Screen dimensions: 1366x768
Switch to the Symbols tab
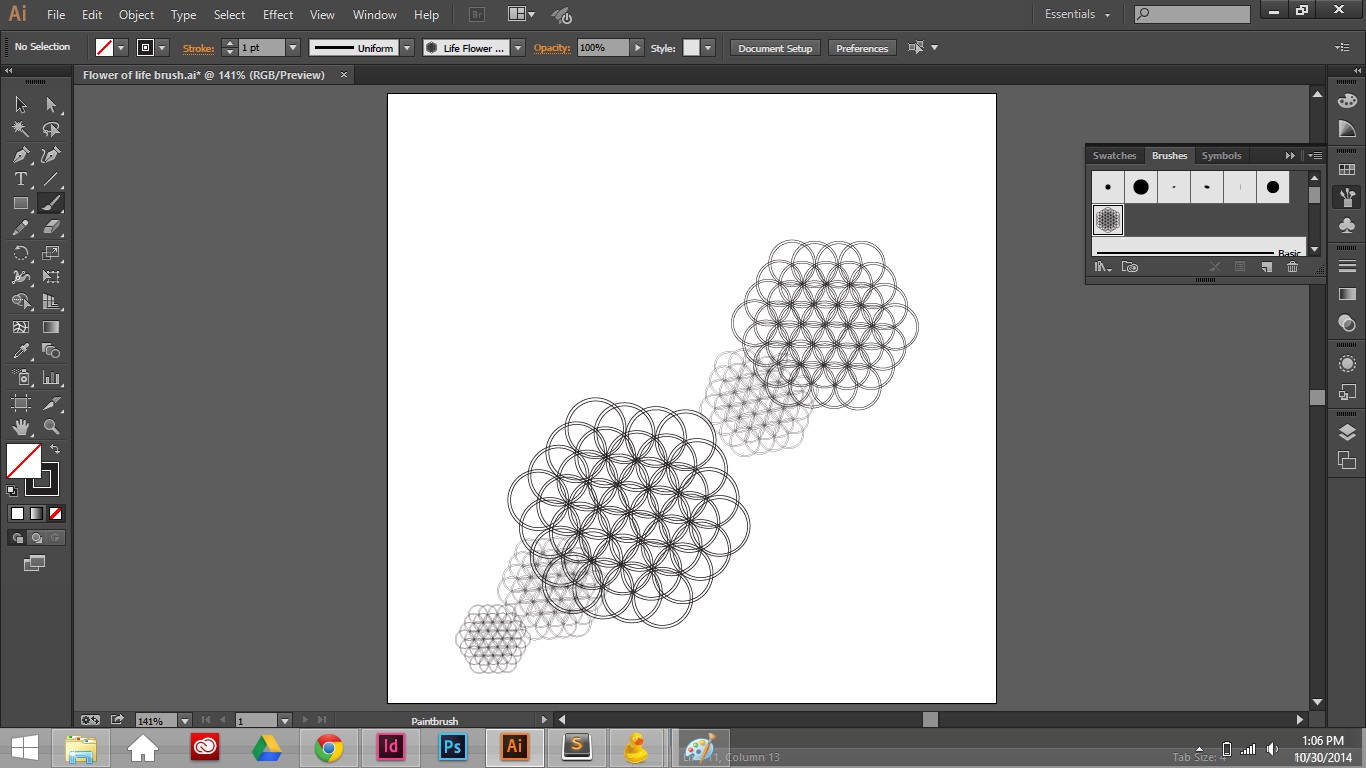[1221, 155]
